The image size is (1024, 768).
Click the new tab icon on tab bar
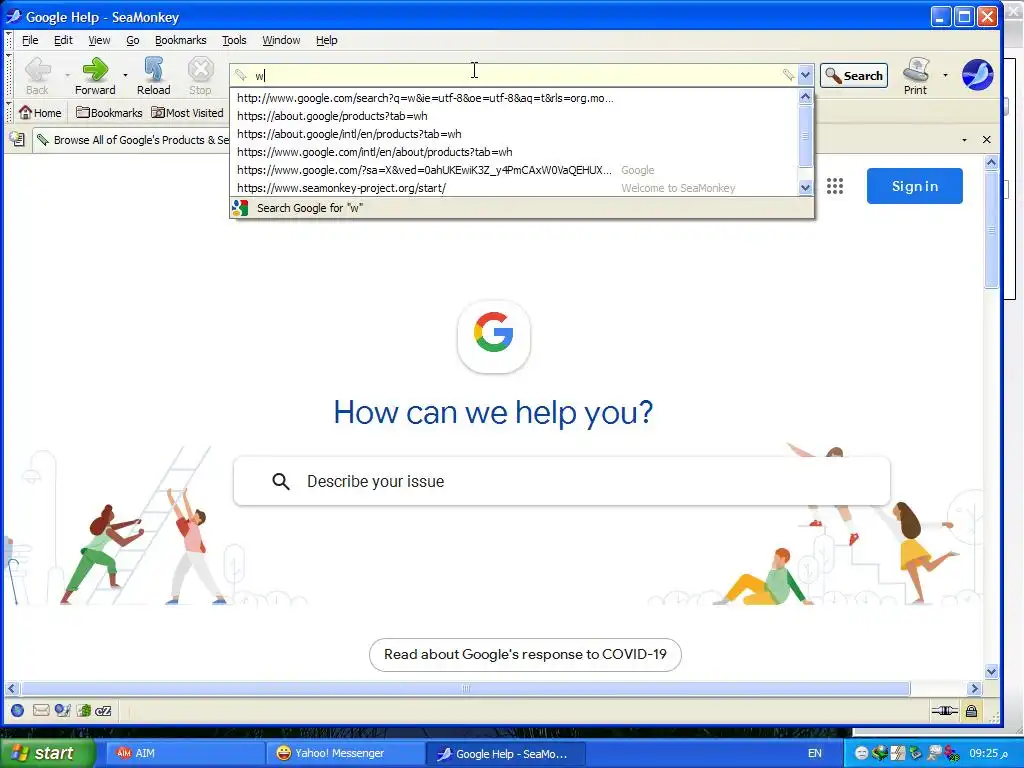click(17, 139)
